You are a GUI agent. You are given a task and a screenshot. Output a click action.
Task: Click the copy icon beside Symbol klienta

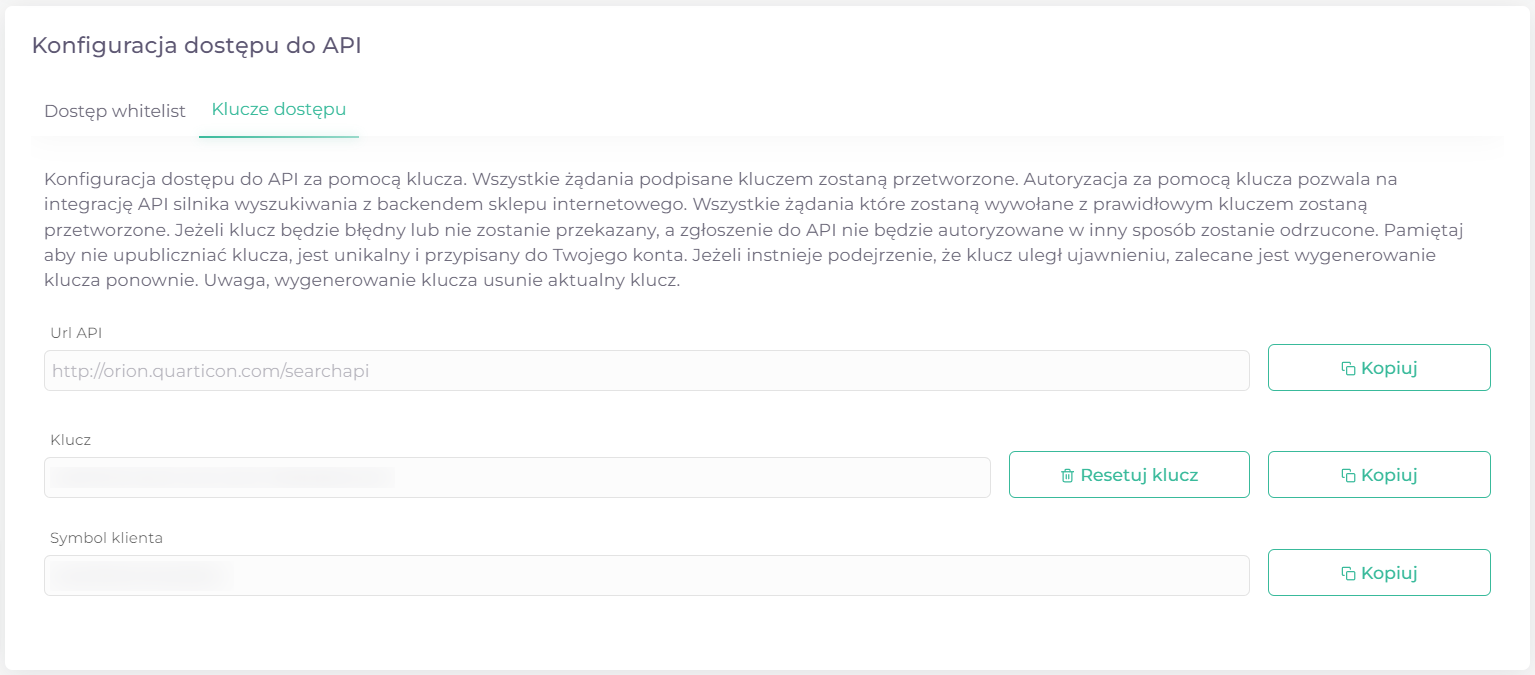pyautogui.click(x=1348, y=573)
